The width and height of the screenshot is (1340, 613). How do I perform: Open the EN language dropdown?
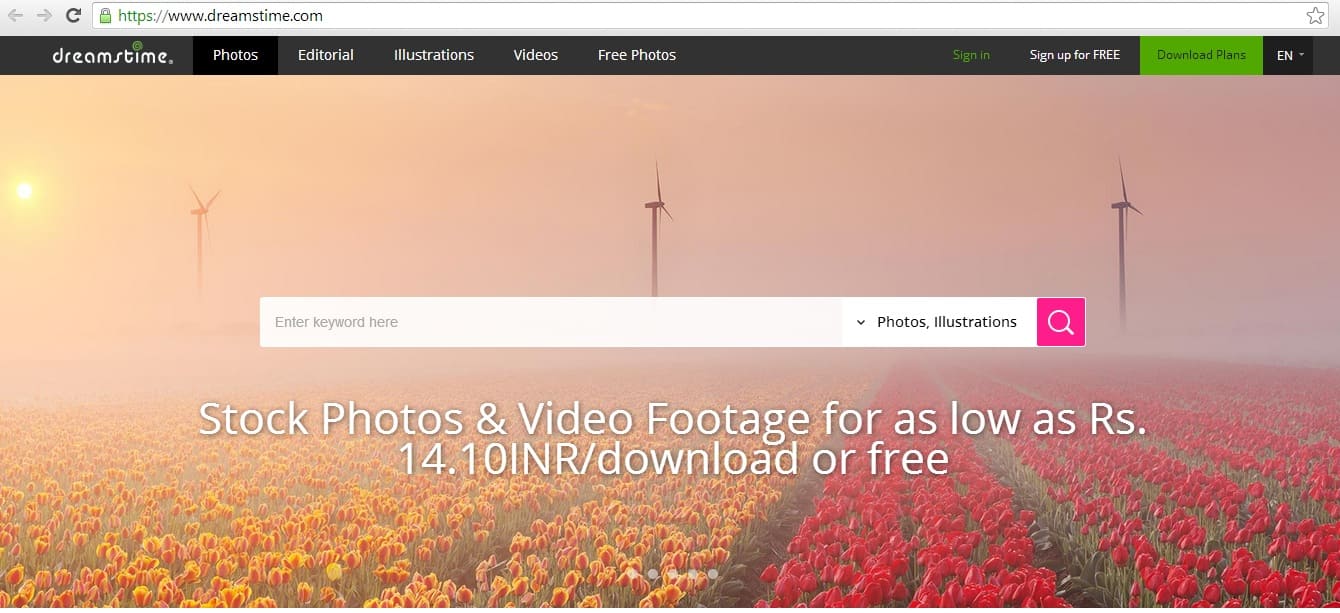[1290, 55]
